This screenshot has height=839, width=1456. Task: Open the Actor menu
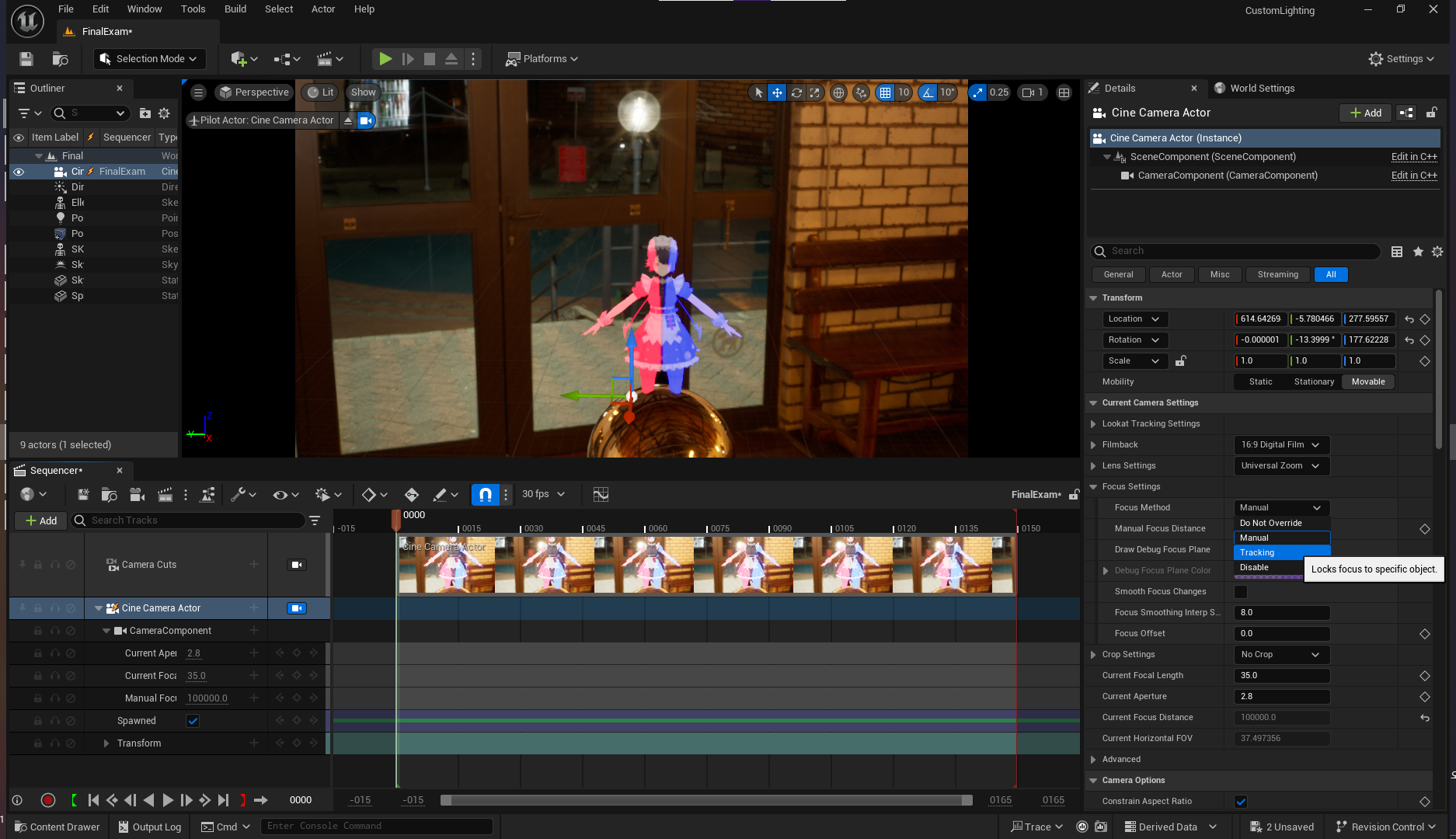(323, 9)
